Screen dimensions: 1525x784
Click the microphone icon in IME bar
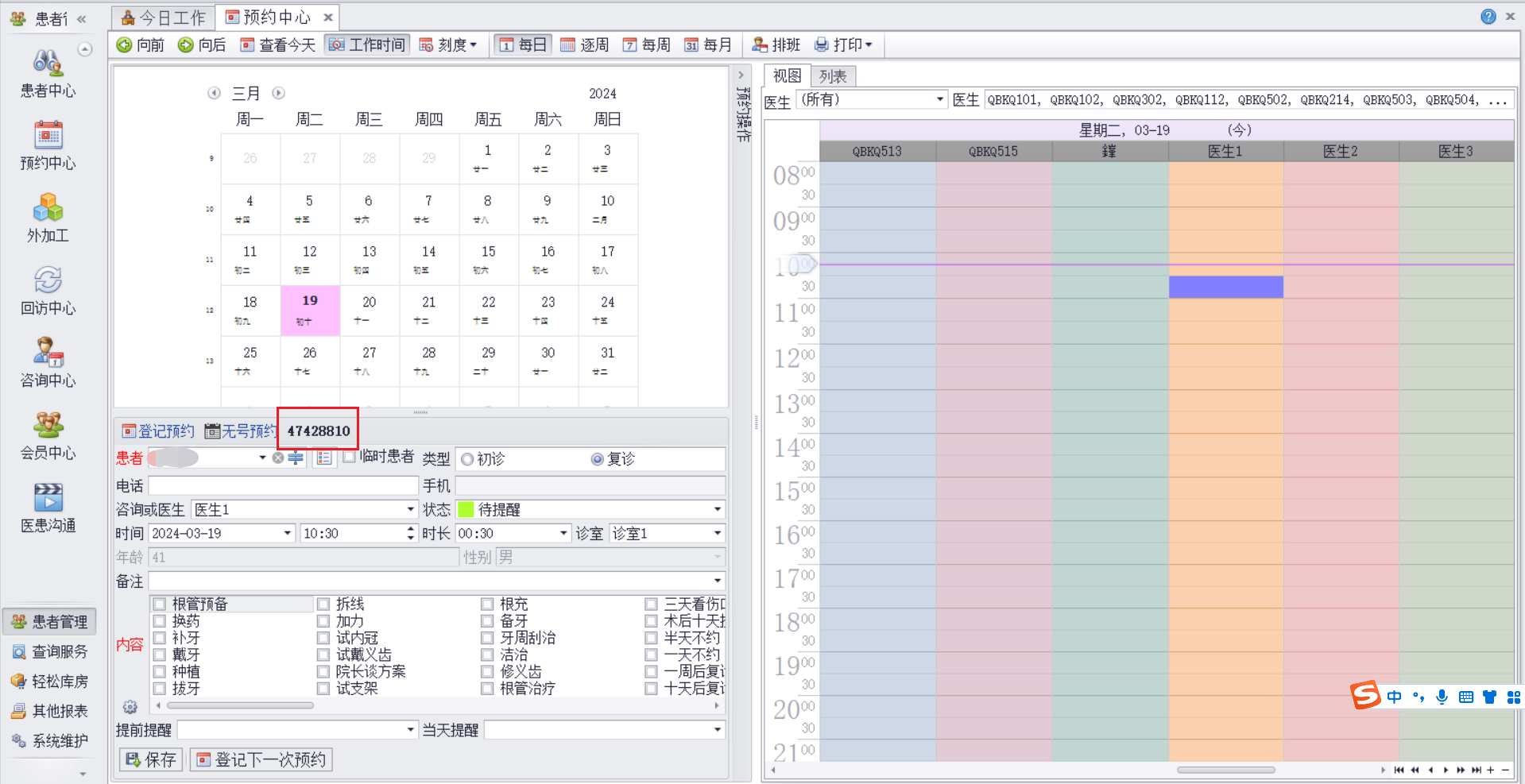point(1442,697)
